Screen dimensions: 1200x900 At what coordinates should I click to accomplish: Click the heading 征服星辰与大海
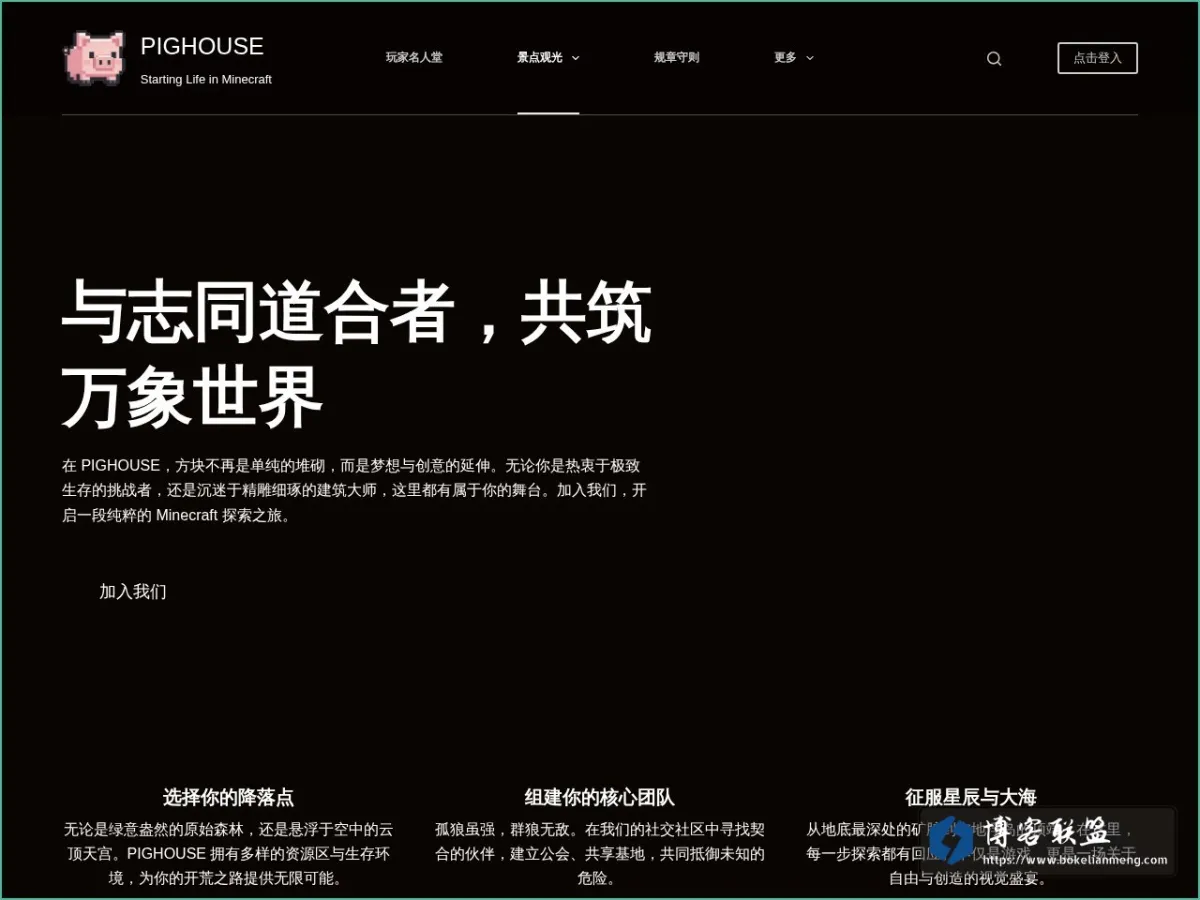(x=971, y=797)
